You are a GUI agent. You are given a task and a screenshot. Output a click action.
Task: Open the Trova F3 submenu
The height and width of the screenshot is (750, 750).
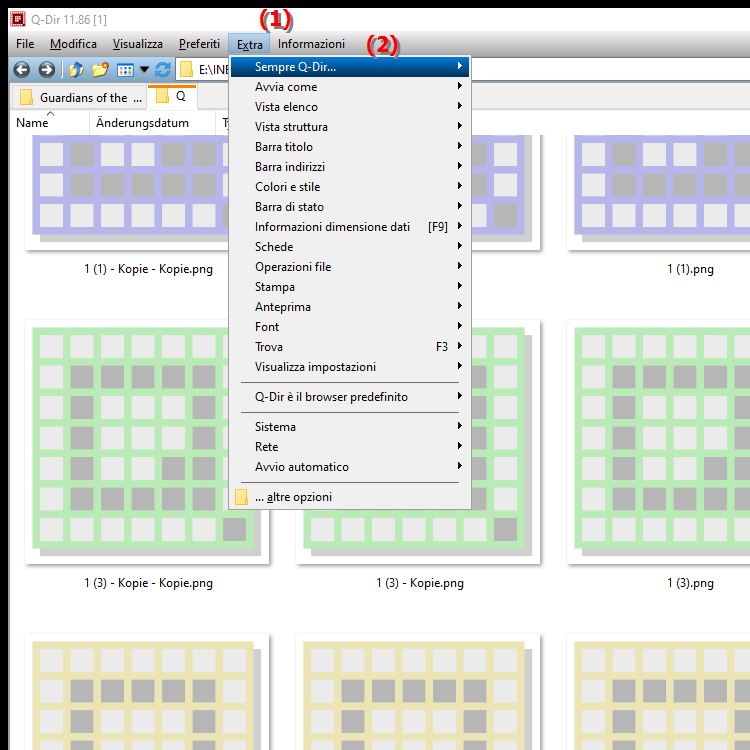click(x=350, y=347)
